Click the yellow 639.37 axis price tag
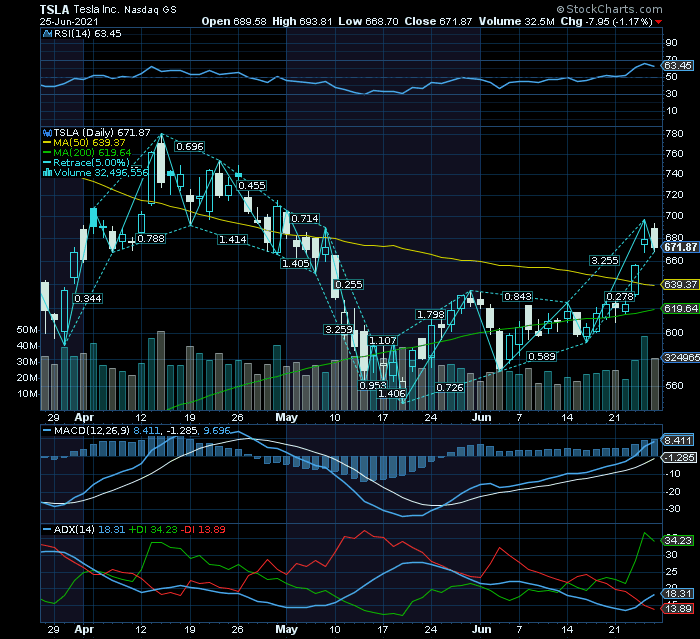 [x=680, y=285]
